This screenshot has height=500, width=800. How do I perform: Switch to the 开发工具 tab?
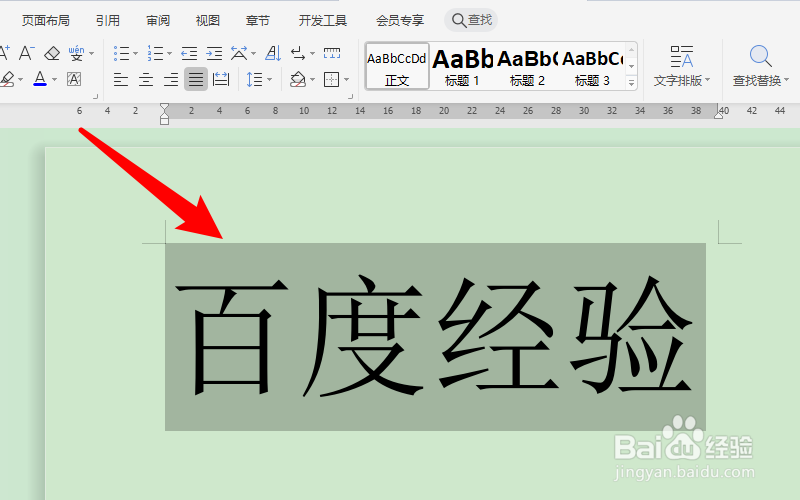tap(322, 20)
